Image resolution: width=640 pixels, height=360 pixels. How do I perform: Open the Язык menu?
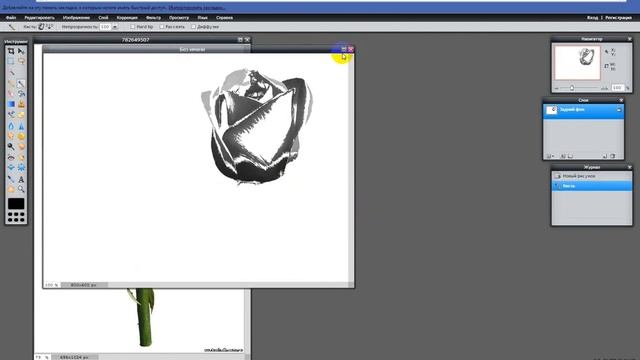tap(202, 18)
